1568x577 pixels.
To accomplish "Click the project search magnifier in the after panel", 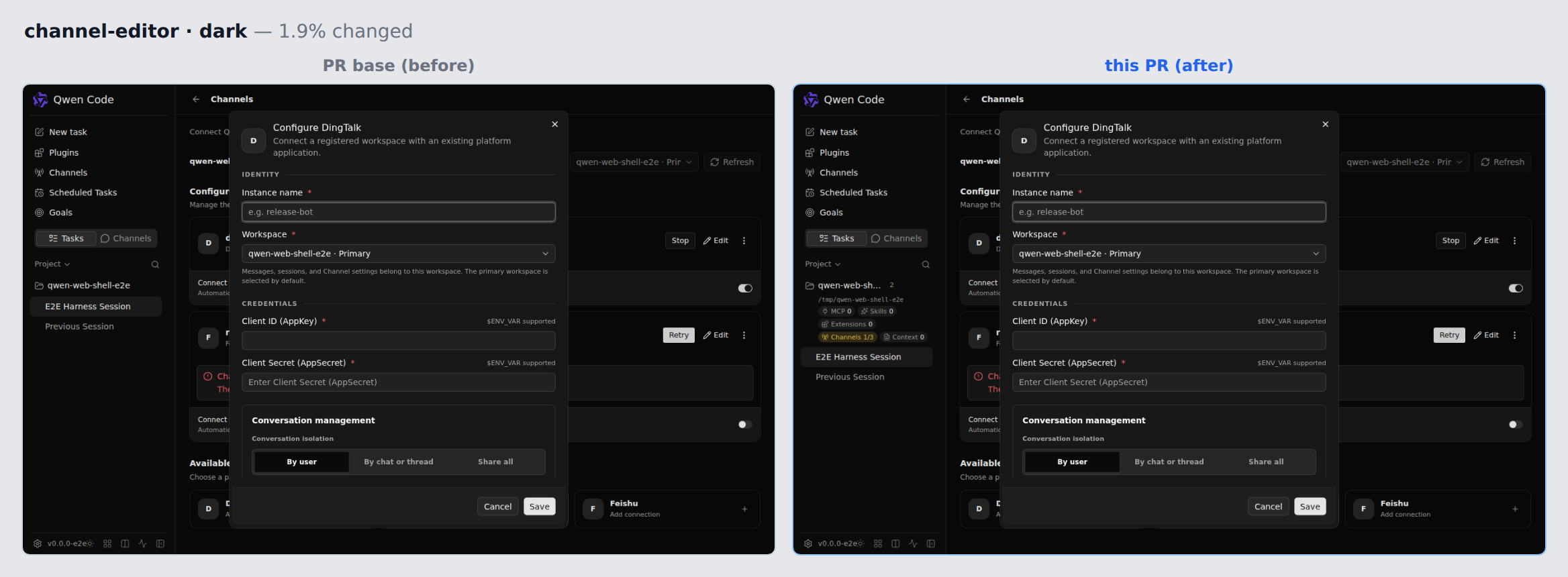I will pyautogui.click(x=926, y=264).
